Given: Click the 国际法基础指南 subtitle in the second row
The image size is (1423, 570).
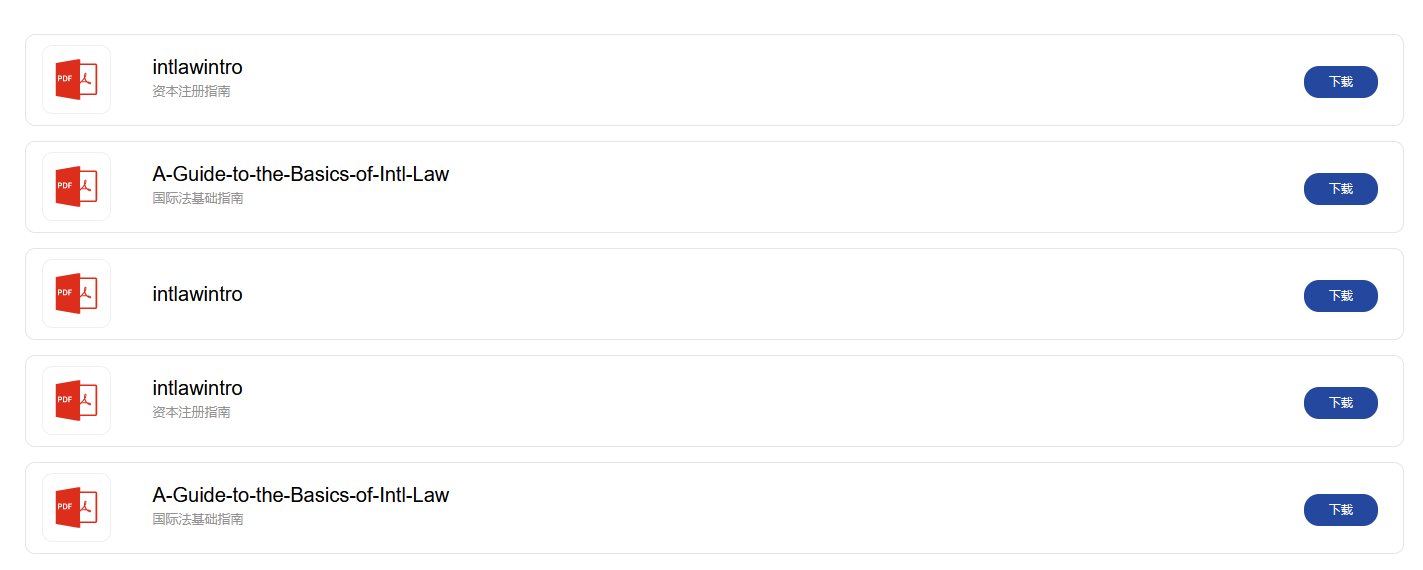Looking at the screenshot, I should pyautogui.click(x=198, y=198).
